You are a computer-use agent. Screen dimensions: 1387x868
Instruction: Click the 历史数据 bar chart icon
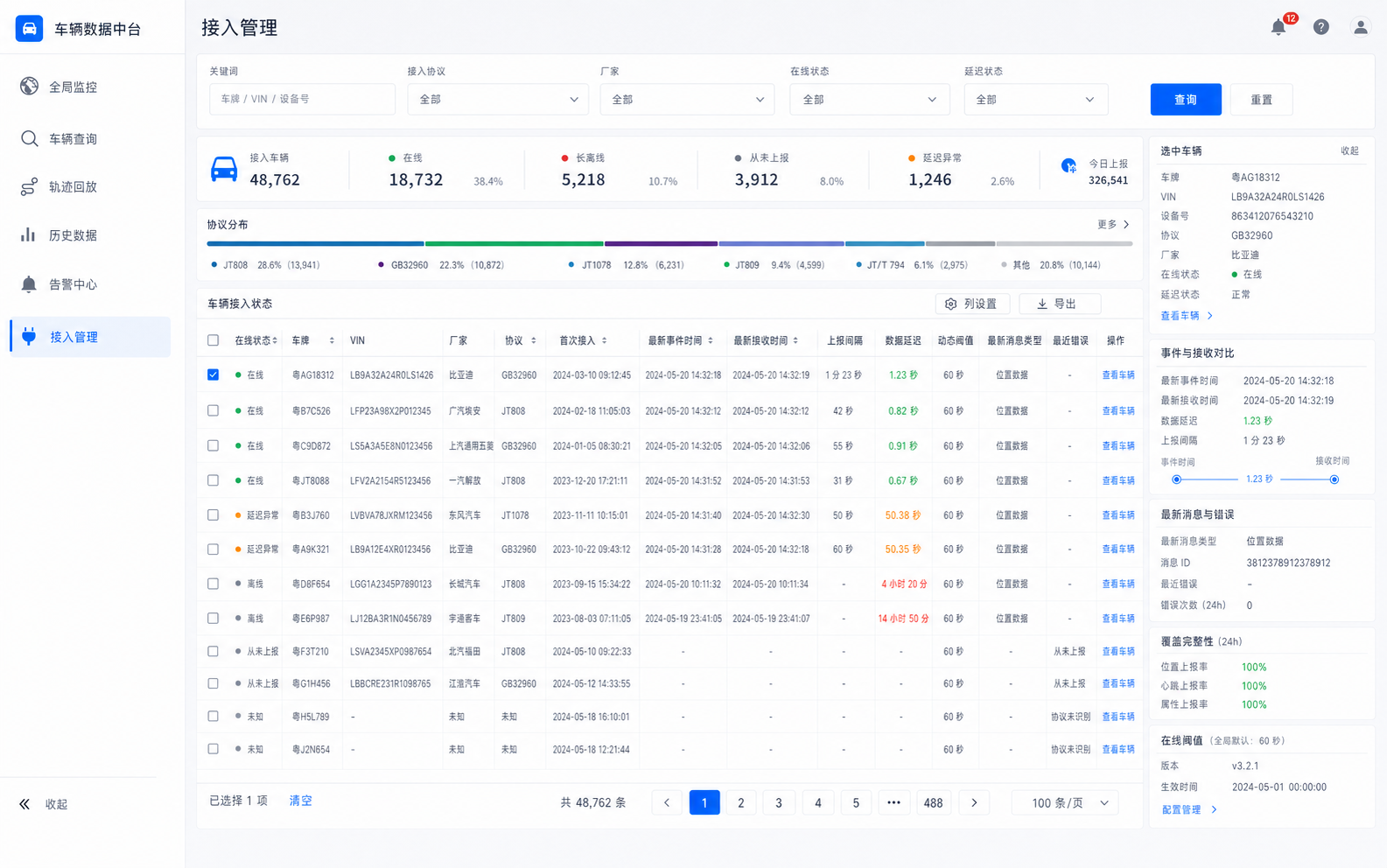pos(29,234)
